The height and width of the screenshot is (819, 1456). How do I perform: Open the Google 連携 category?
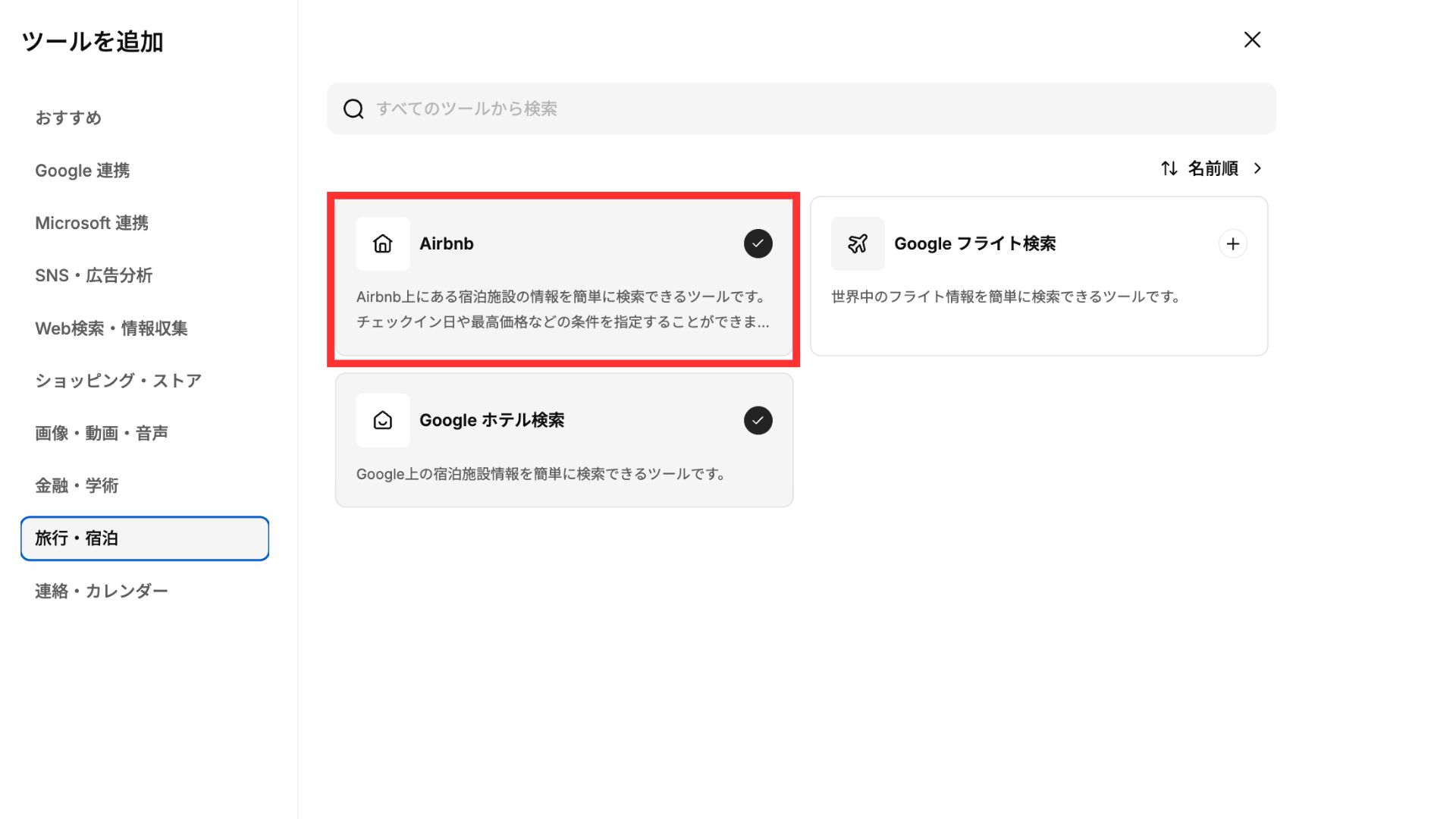tap(82, 171)
